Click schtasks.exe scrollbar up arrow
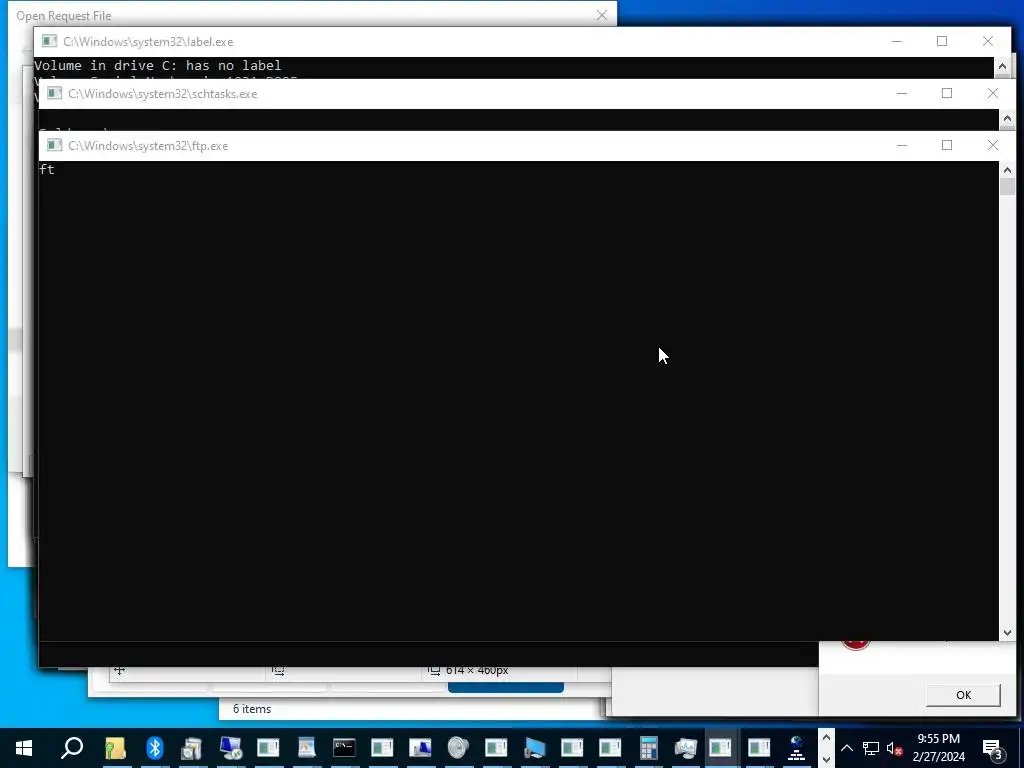Image resolution: width=1024 pixels, height=768 pixels. 1007,119
